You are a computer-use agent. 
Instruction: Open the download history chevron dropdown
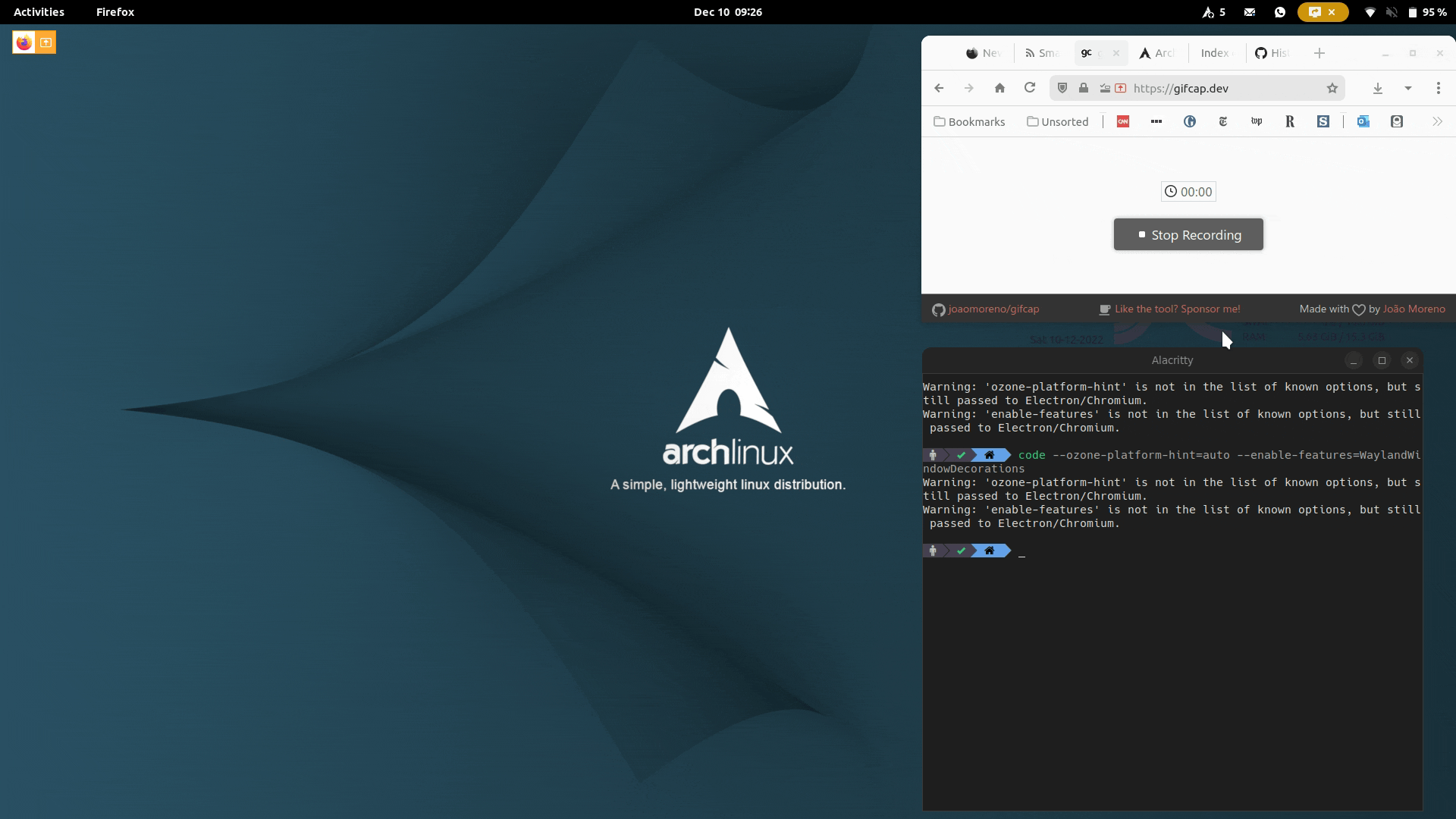tap(1407, 88)
